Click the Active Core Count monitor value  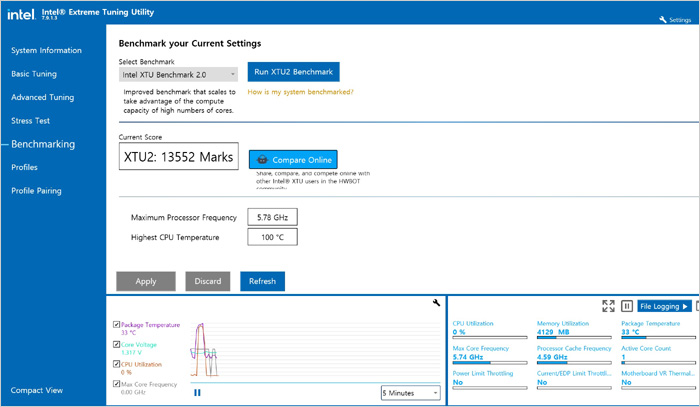tap(623, 357)
